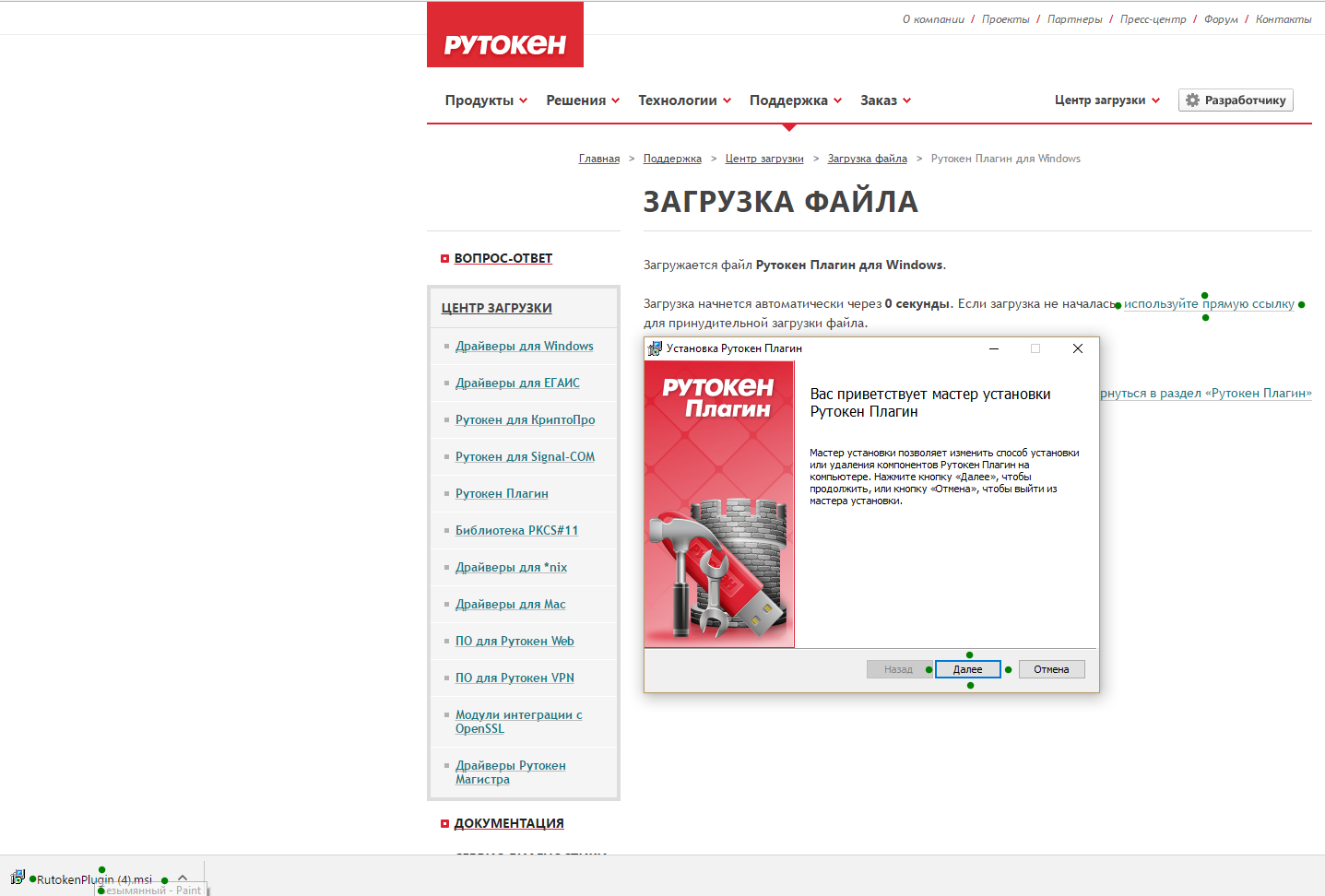This screenshot has height=896, width=1325.
Task: Expand the Технологии menu chevron
Action: pos(727,100)
